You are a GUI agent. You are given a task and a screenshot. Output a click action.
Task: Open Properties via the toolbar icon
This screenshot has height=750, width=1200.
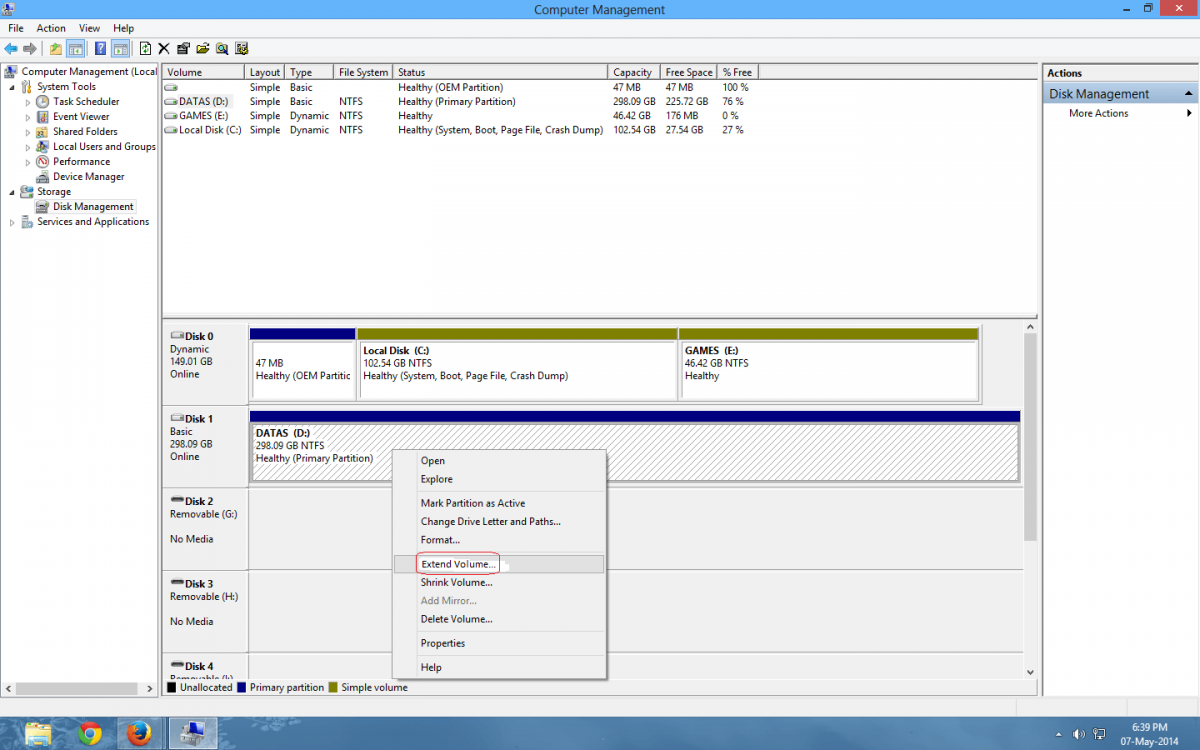(183, 48)
